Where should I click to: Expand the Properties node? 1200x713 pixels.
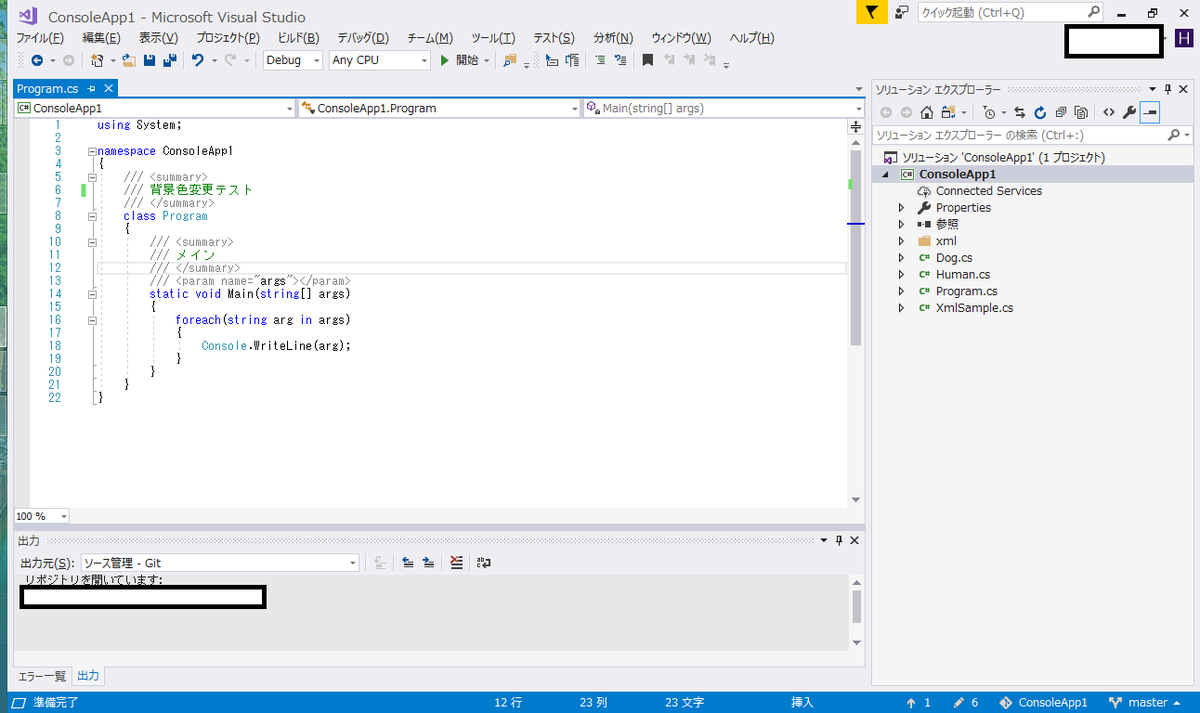click(901, 208)
